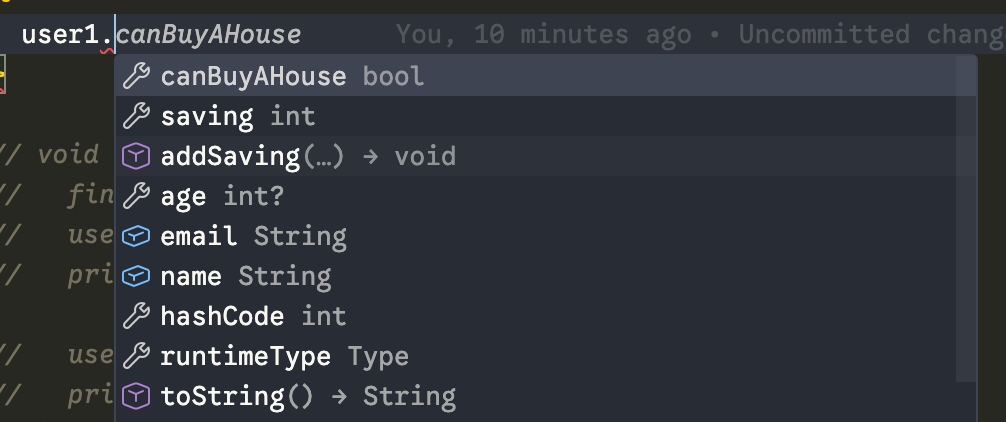
Task: Select the age int? property suggestion
Action: (x=222, y=196)
